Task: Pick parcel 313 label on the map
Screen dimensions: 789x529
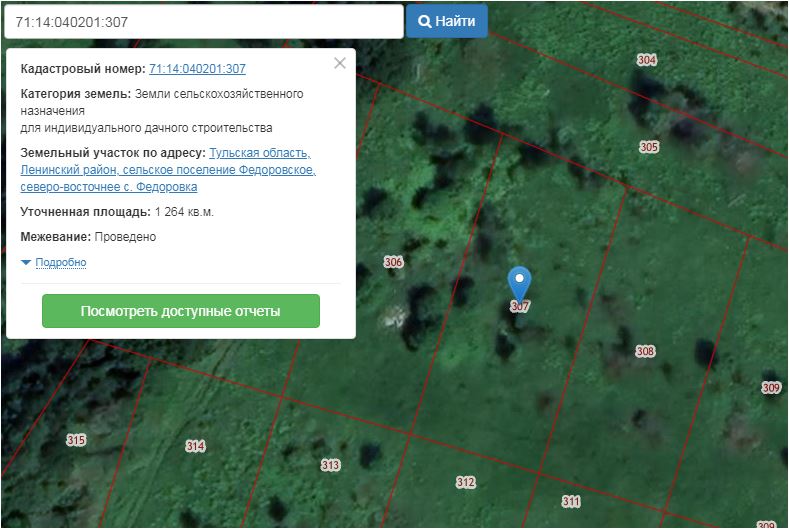Action: [x=330, y=465]
